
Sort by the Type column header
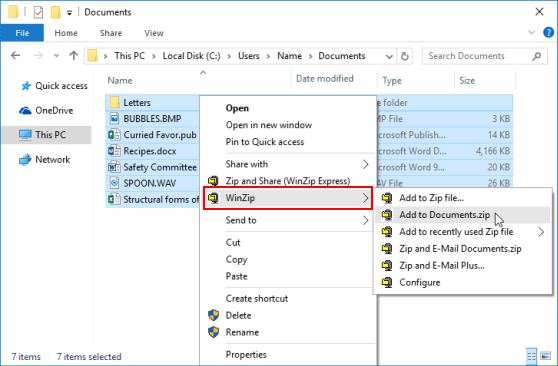click(392, 81)
